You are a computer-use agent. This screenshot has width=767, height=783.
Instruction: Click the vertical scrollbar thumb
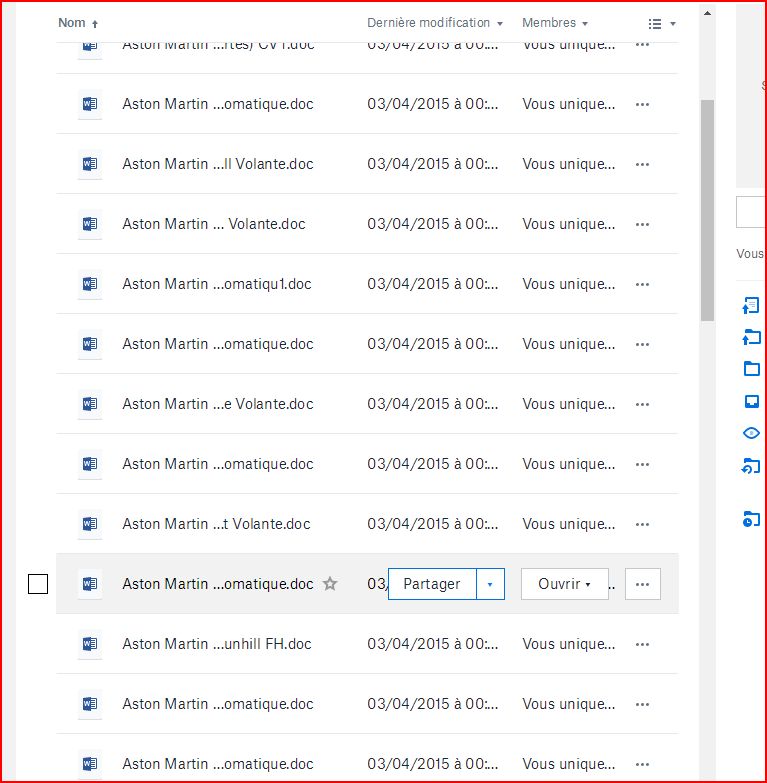click(707, 210)
